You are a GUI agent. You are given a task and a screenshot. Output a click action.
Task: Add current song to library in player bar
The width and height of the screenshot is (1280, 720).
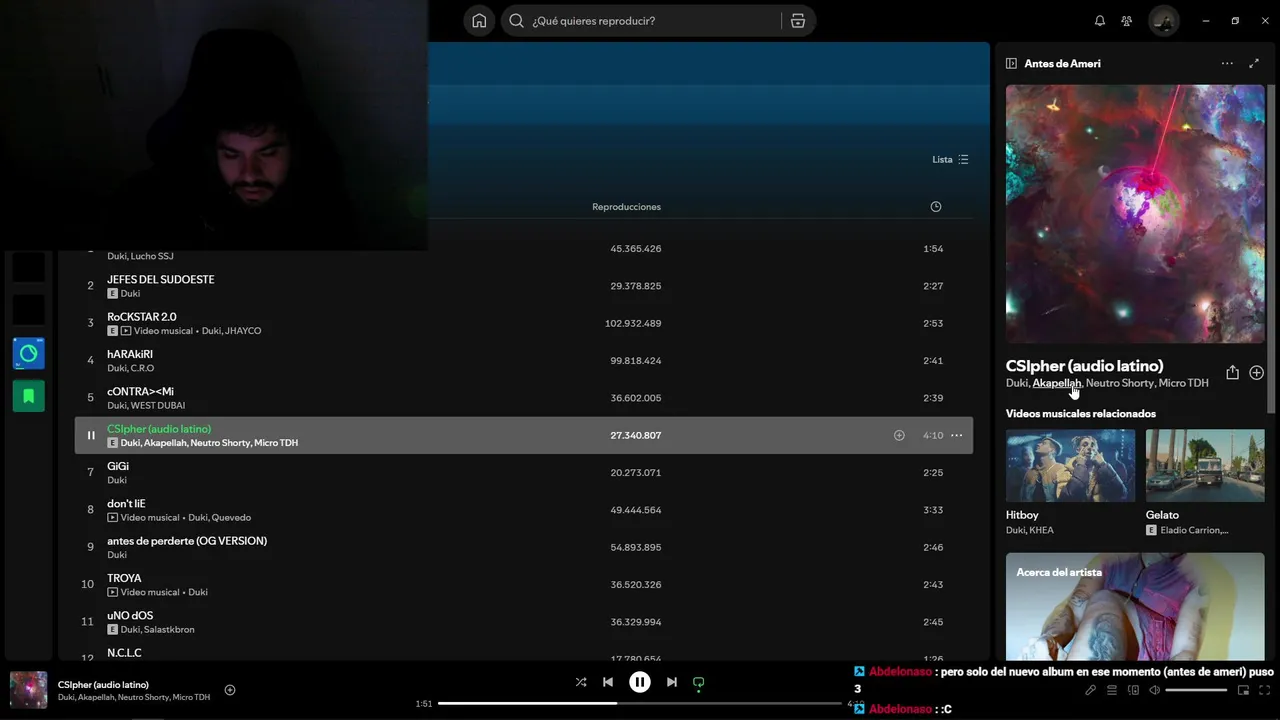pos(230,690)
